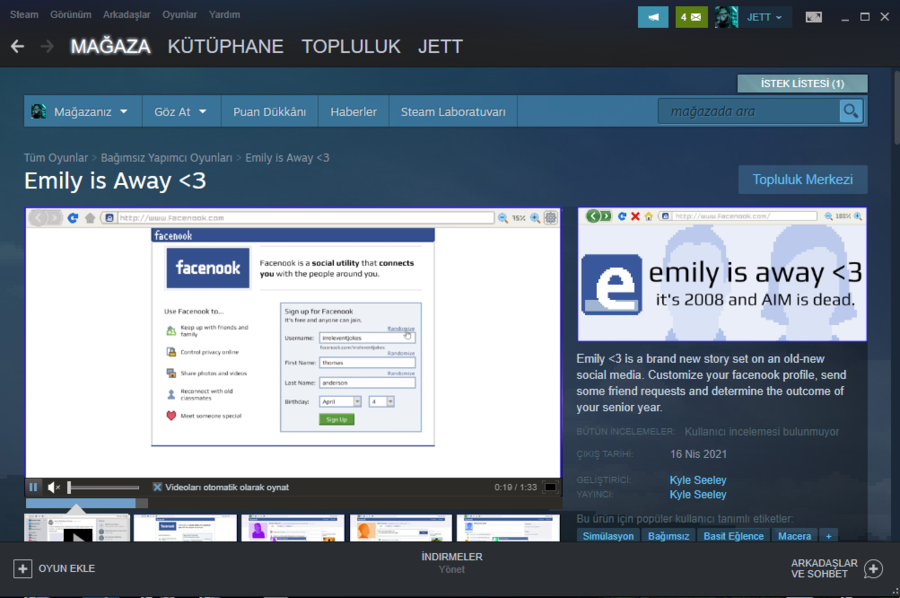Viewport: 900px width, 598px height.
Task: Open the Yardım menu
Action: [224, 14]
